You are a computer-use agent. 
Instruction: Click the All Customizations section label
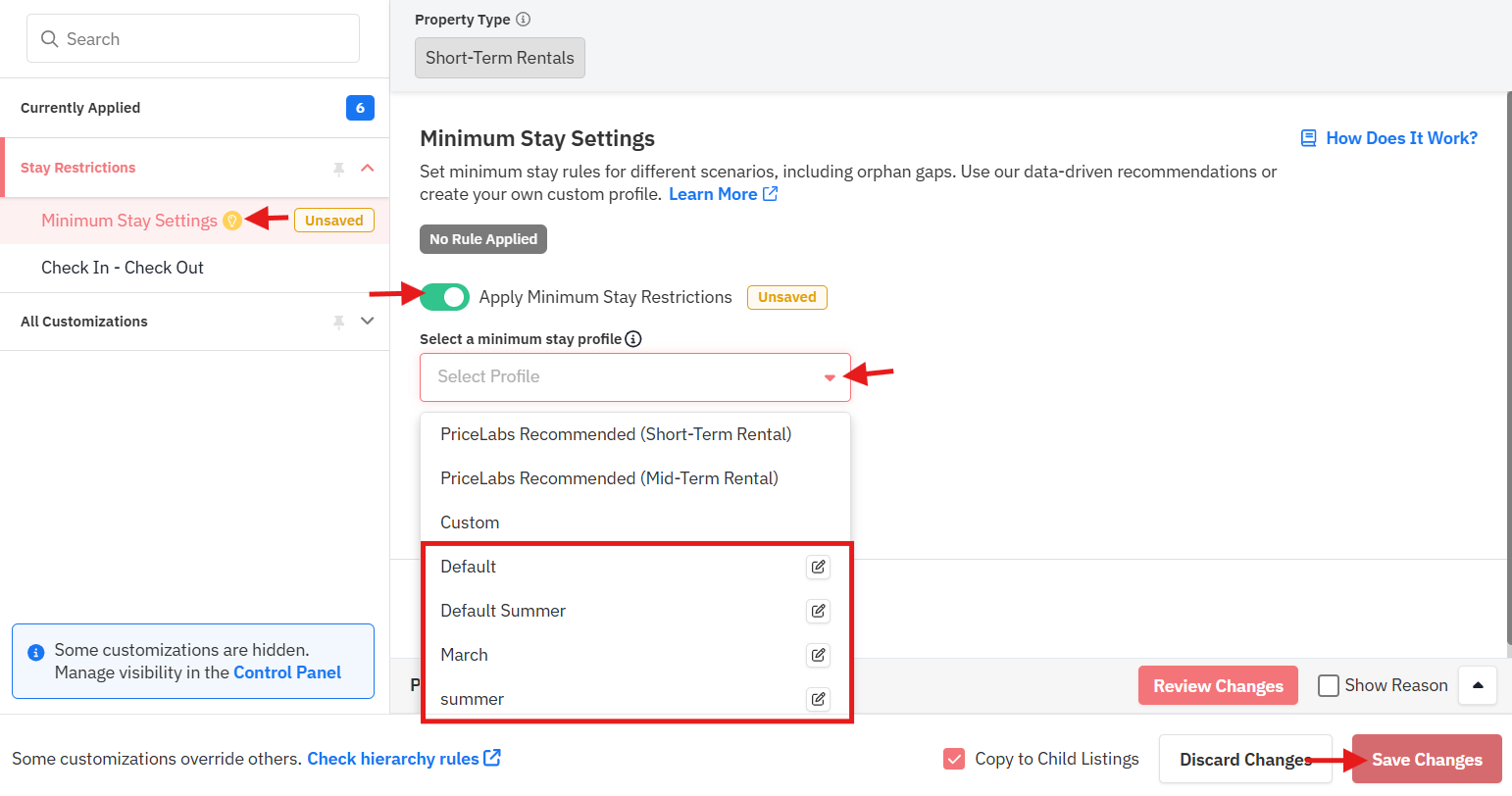pyautogui.click(x=84, y=322)
